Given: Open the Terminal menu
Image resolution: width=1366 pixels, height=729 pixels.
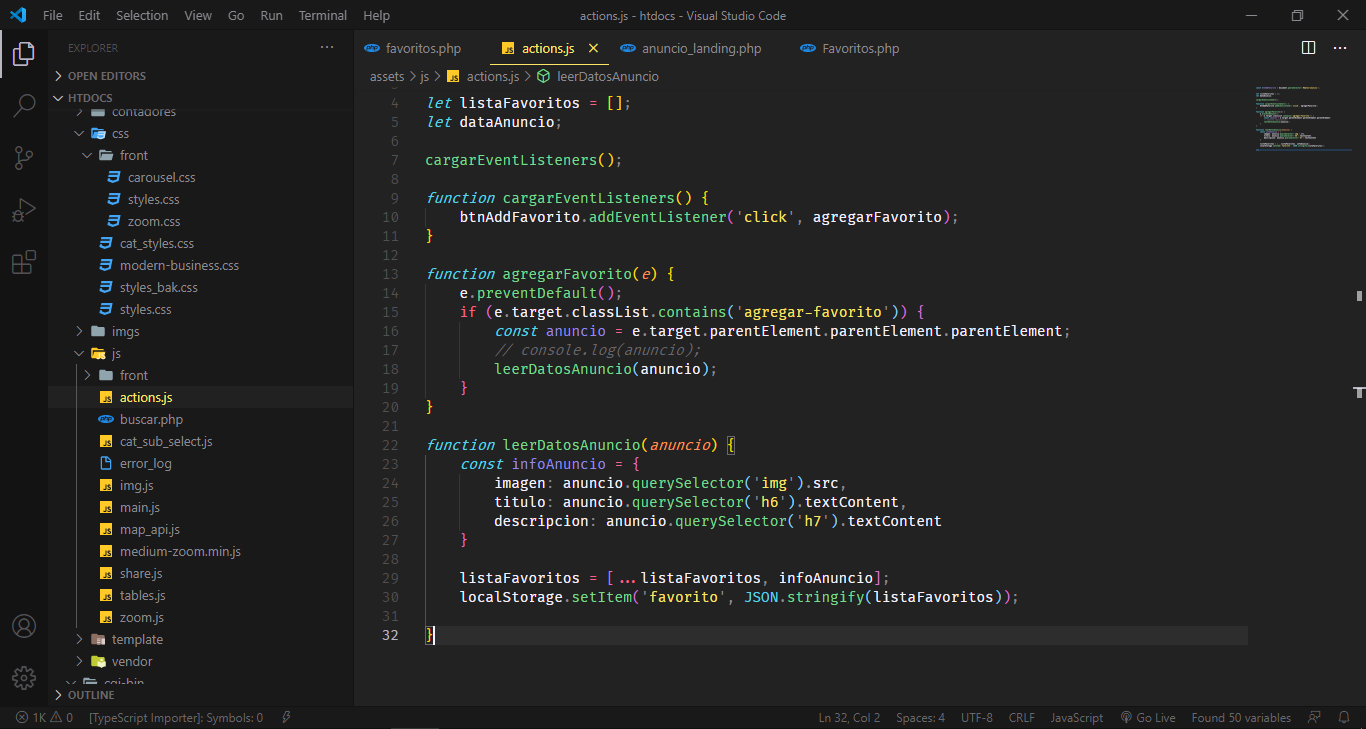Looking at the screenshot, I should click(323, 15).
